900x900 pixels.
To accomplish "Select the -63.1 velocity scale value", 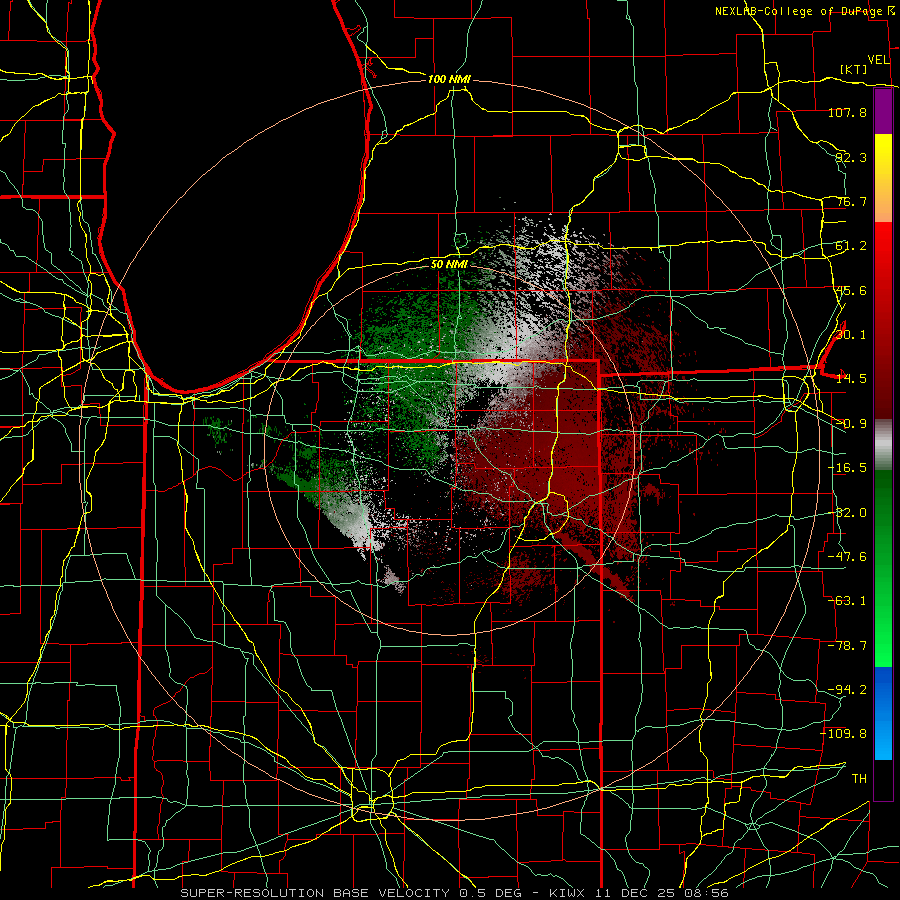I will (847, 601).
